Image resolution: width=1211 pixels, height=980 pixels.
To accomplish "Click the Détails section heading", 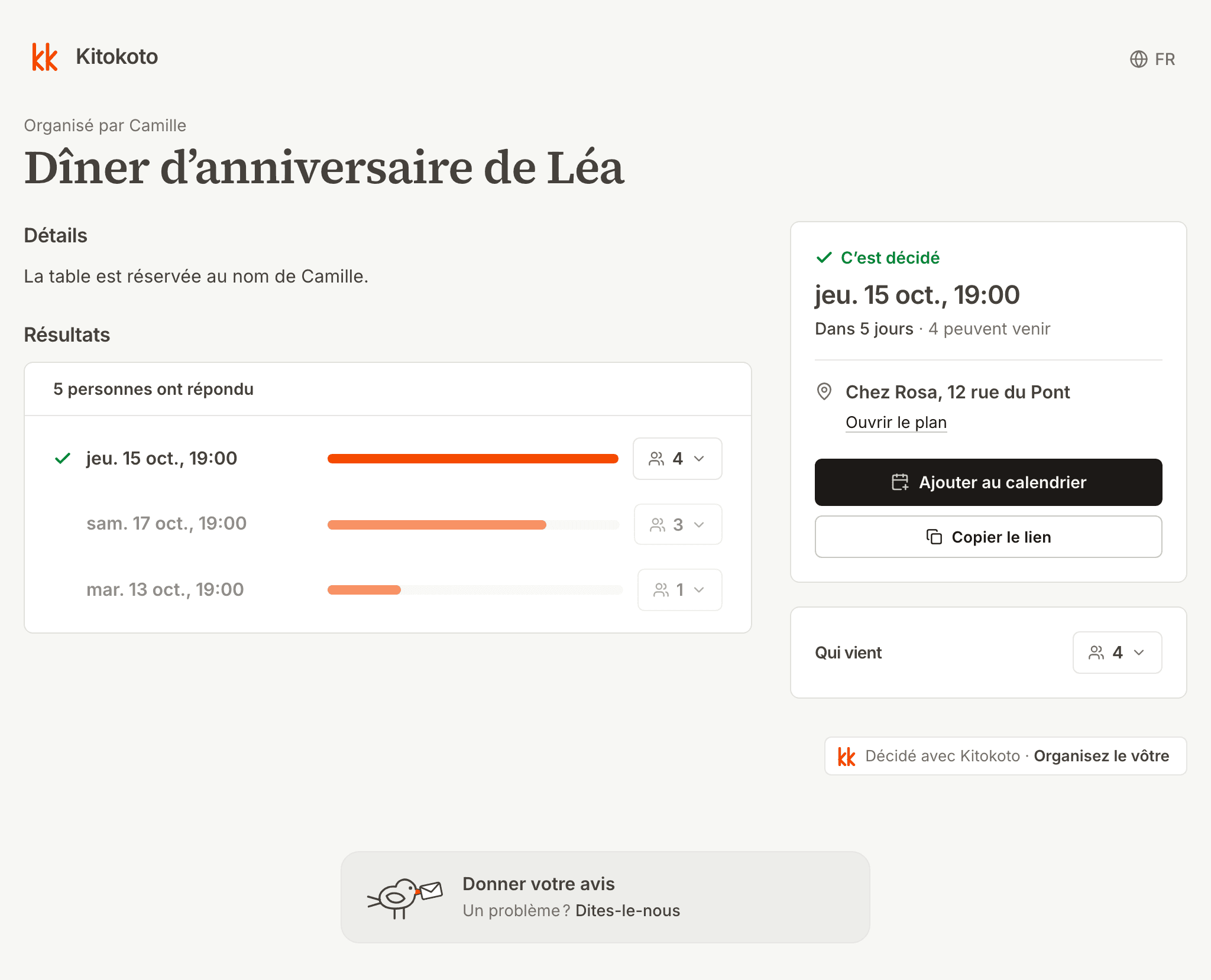I will (56, 235).
